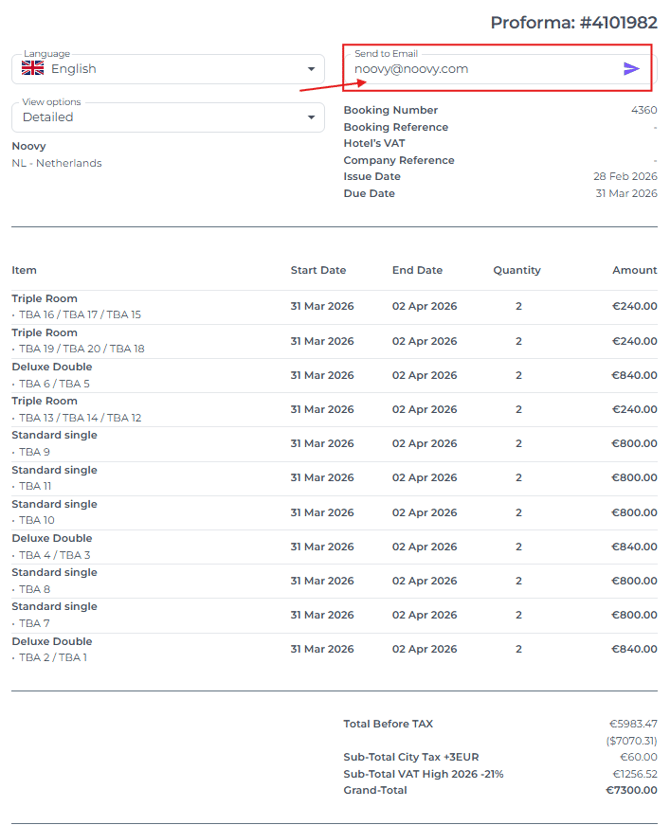The image size is (670, 825).
Task: Click the Noovy company name
Action: click(29, 146)
